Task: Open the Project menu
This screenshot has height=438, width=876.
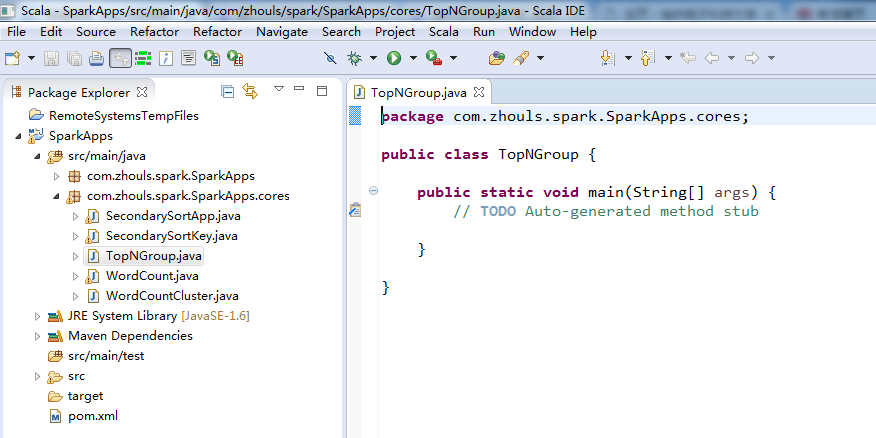Action: point(395,32)
